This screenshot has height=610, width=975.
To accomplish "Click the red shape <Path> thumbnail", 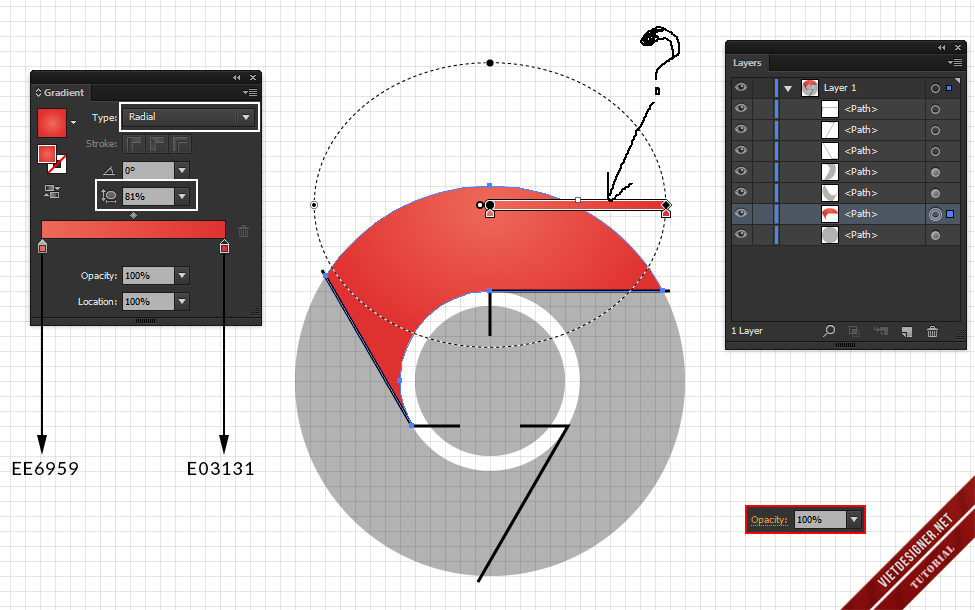I will (x=830, y=214).
